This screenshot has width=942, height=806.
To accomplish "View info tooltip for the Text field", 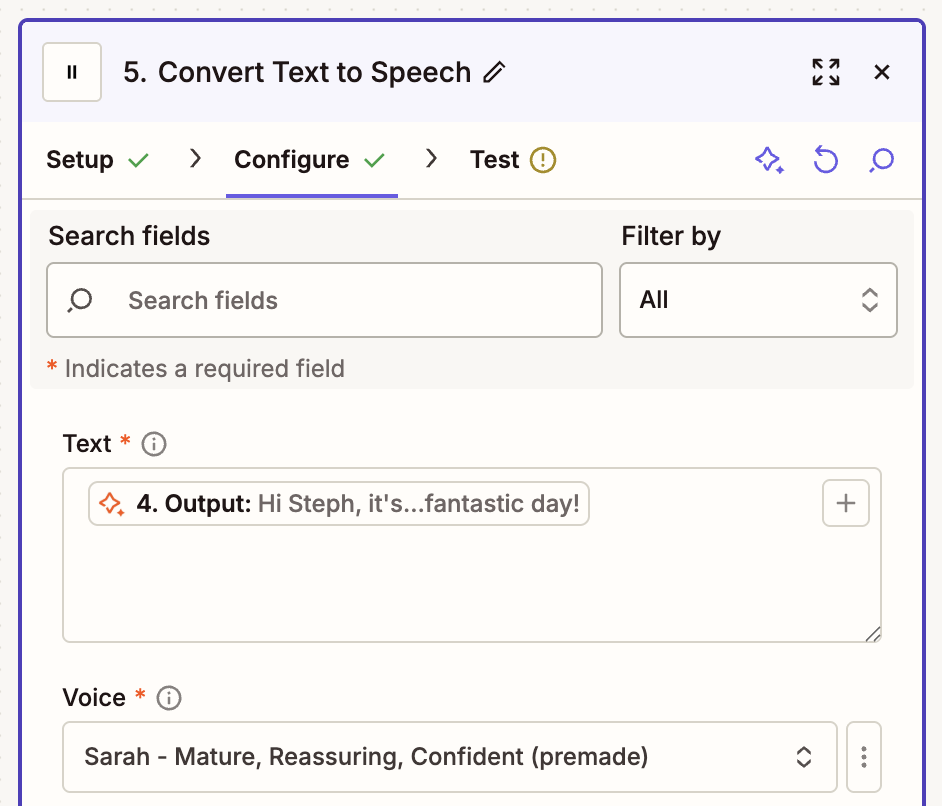I will (x=153, y=444).
